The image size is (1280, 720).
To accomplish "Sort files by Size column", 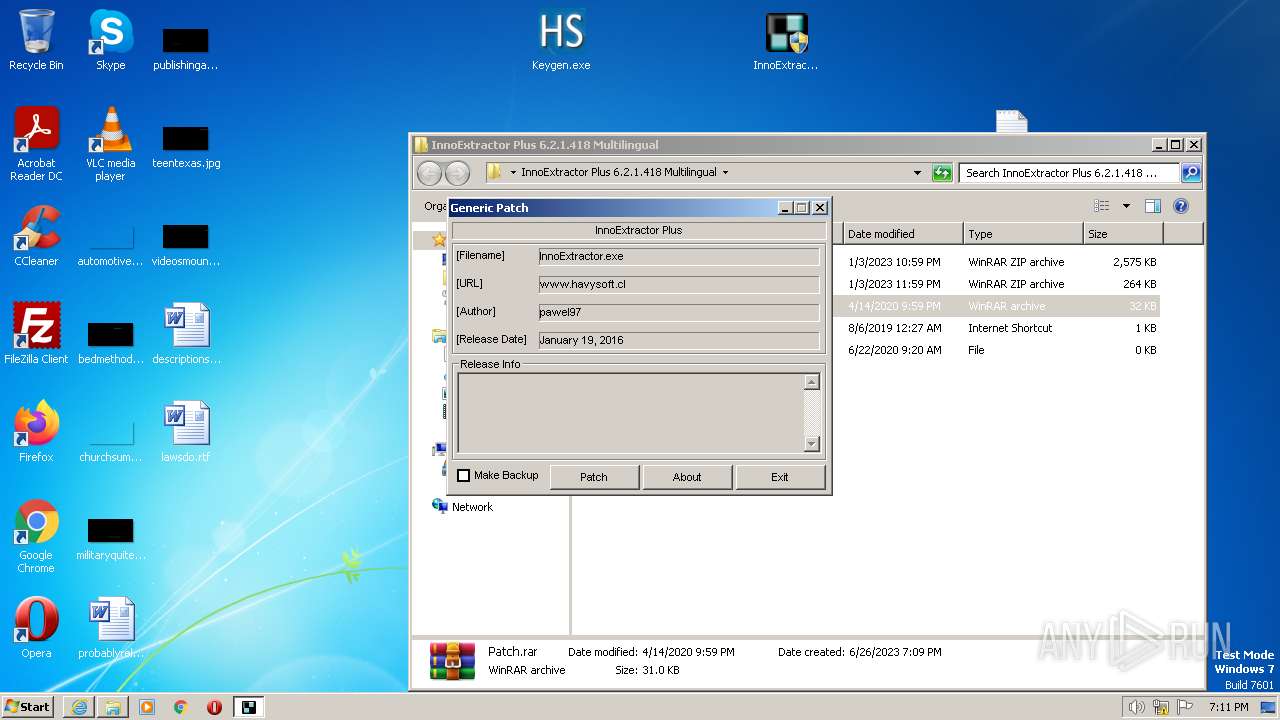I will pos(1124,234).
